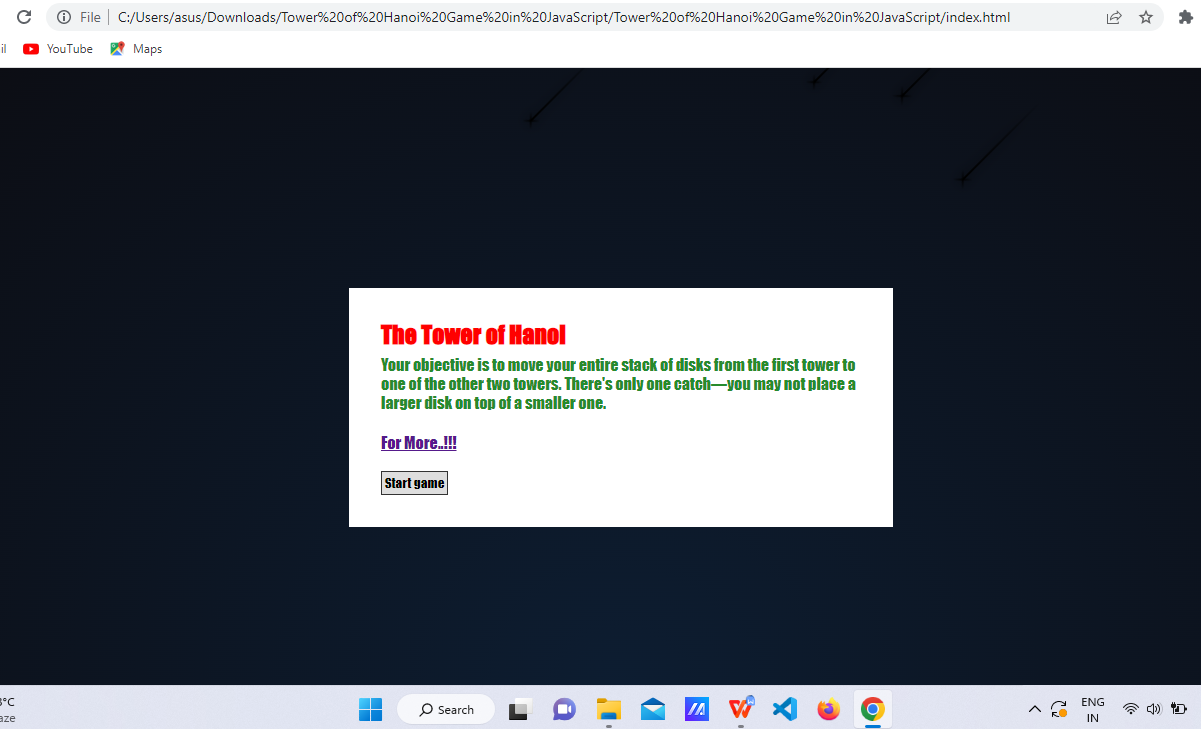Follow the For More..!!! link

418,442
